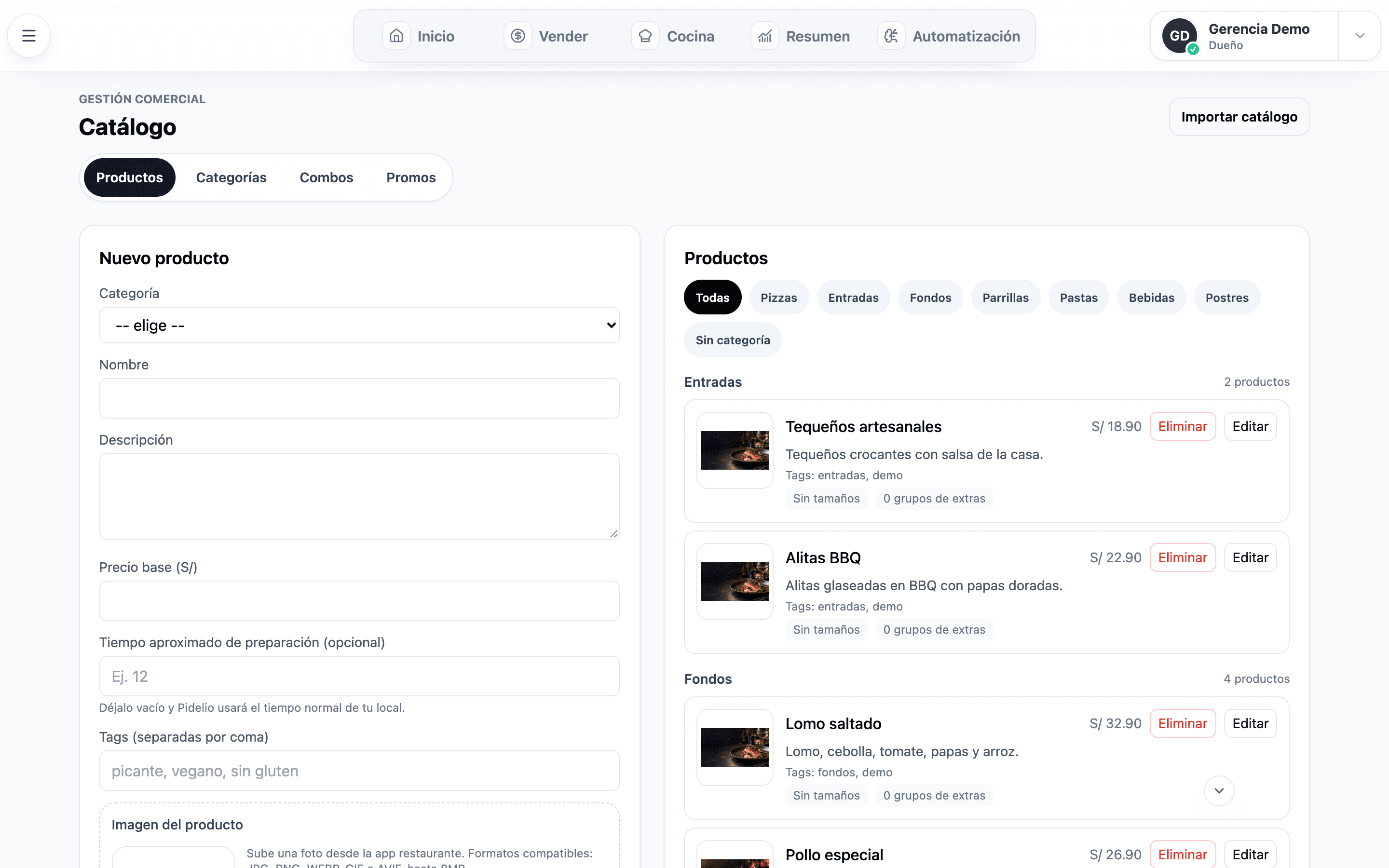Open the Categoría select dropdown

[x=359, y=325]
